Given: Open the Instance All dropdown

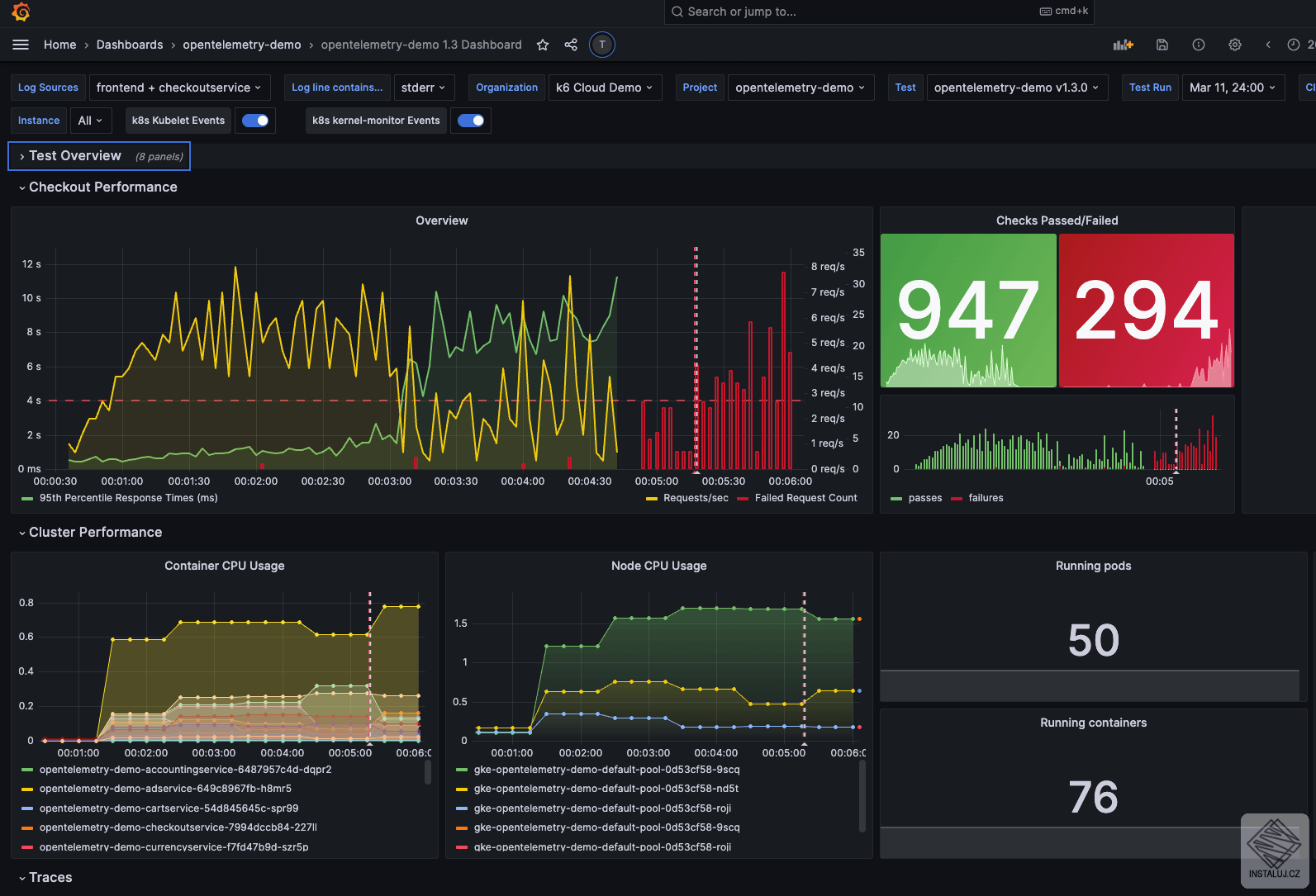Looking at the screenshot, I should 91,121.
